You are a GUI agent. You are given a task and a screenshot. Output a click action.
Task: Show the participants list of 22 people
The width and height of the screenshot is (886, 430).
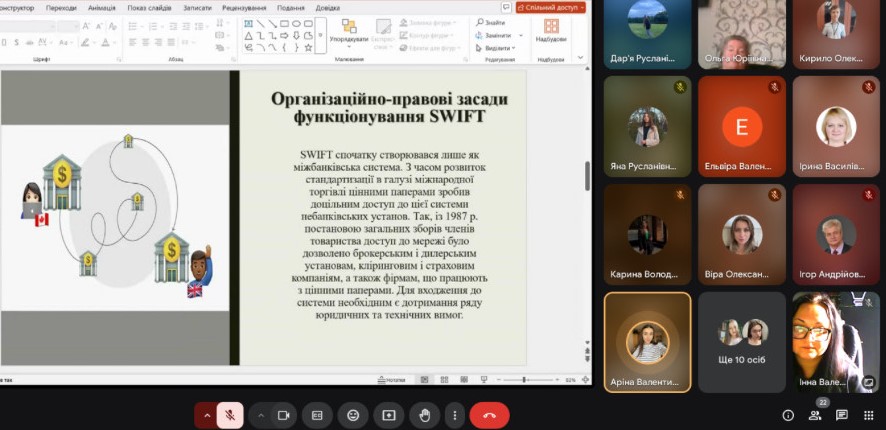click(816, 415)
